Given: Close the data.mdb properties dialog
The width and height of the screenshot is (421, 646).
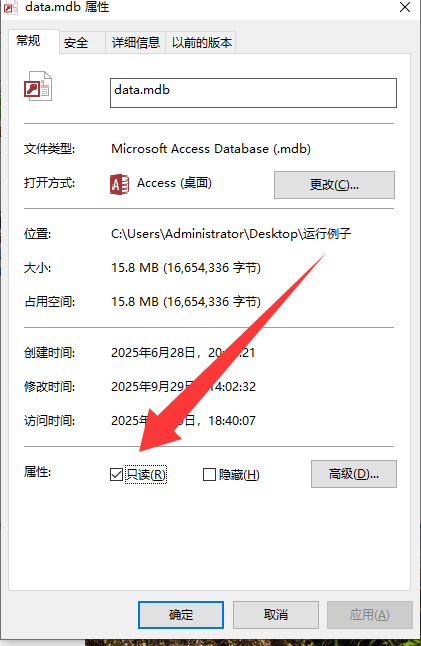Looking at the screenshot, I should pyautogui.click(x=405, y=7).
